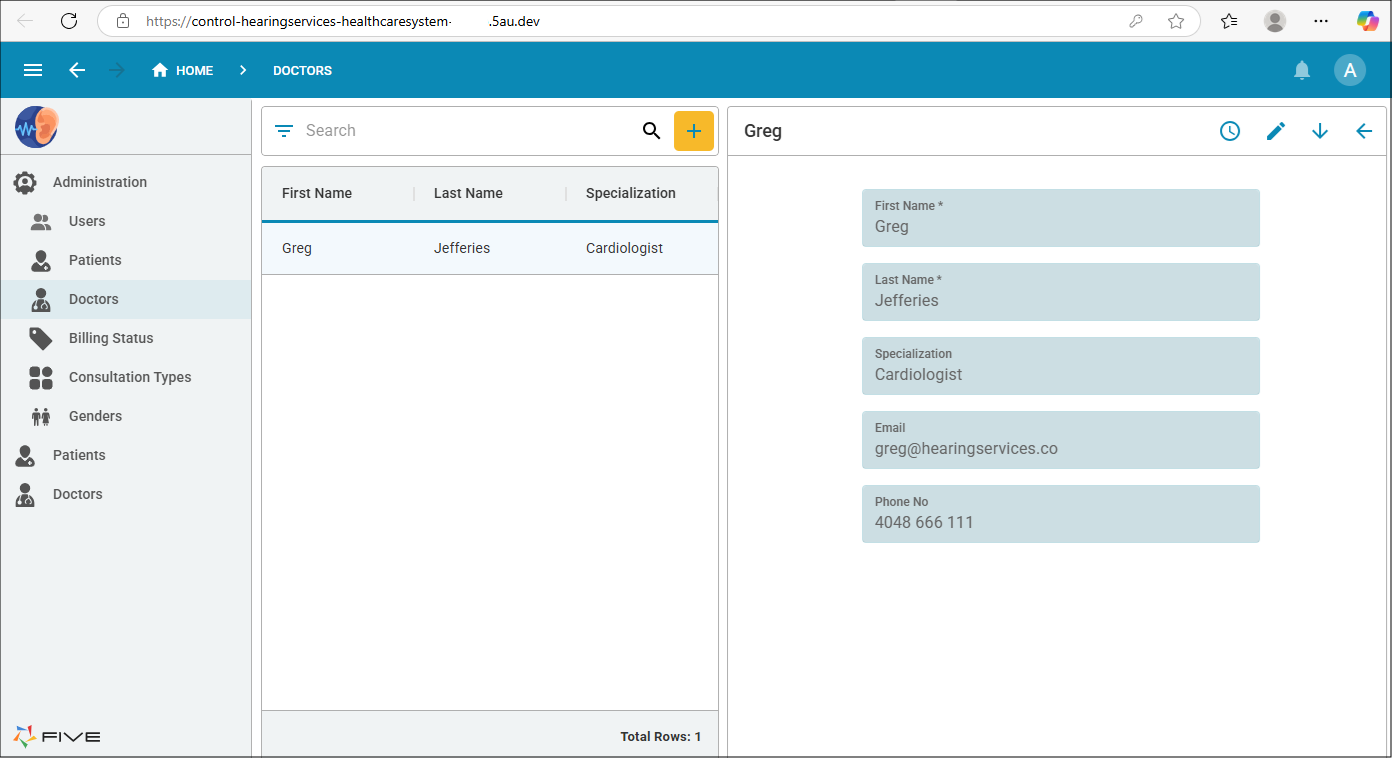Click the Phone No field
Screen dimensions: 1392x758
tap(1061, 514)
